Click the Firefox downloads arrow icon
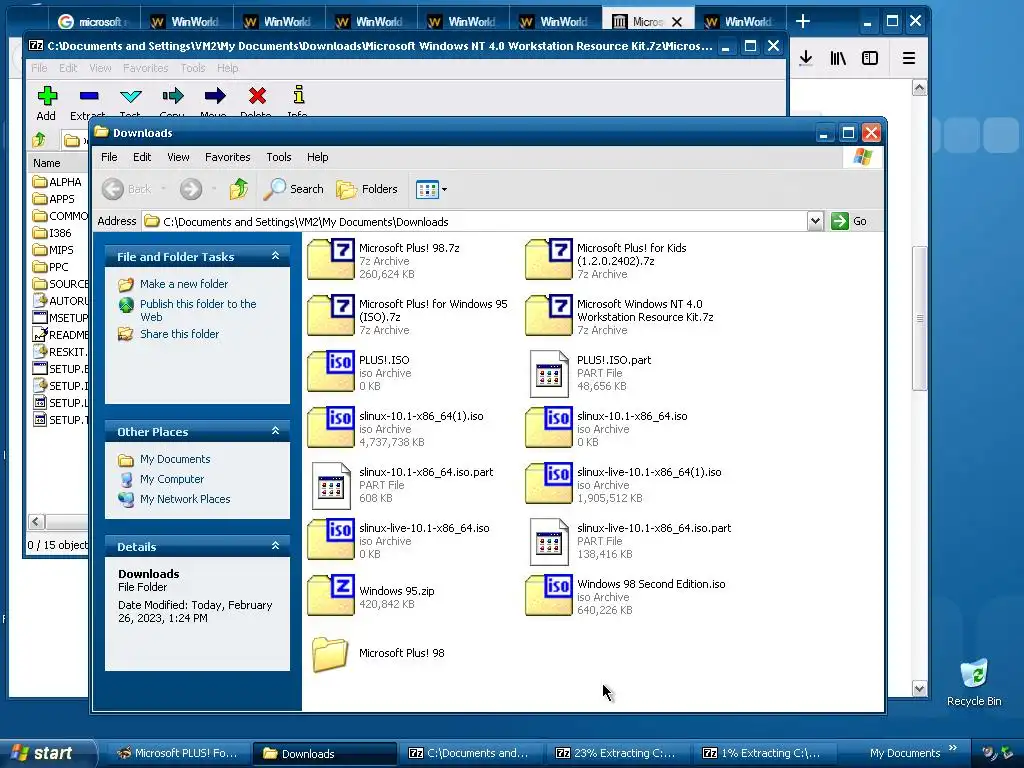Image resolution: width=1024 pixels, height=768 pixels. 806,59
